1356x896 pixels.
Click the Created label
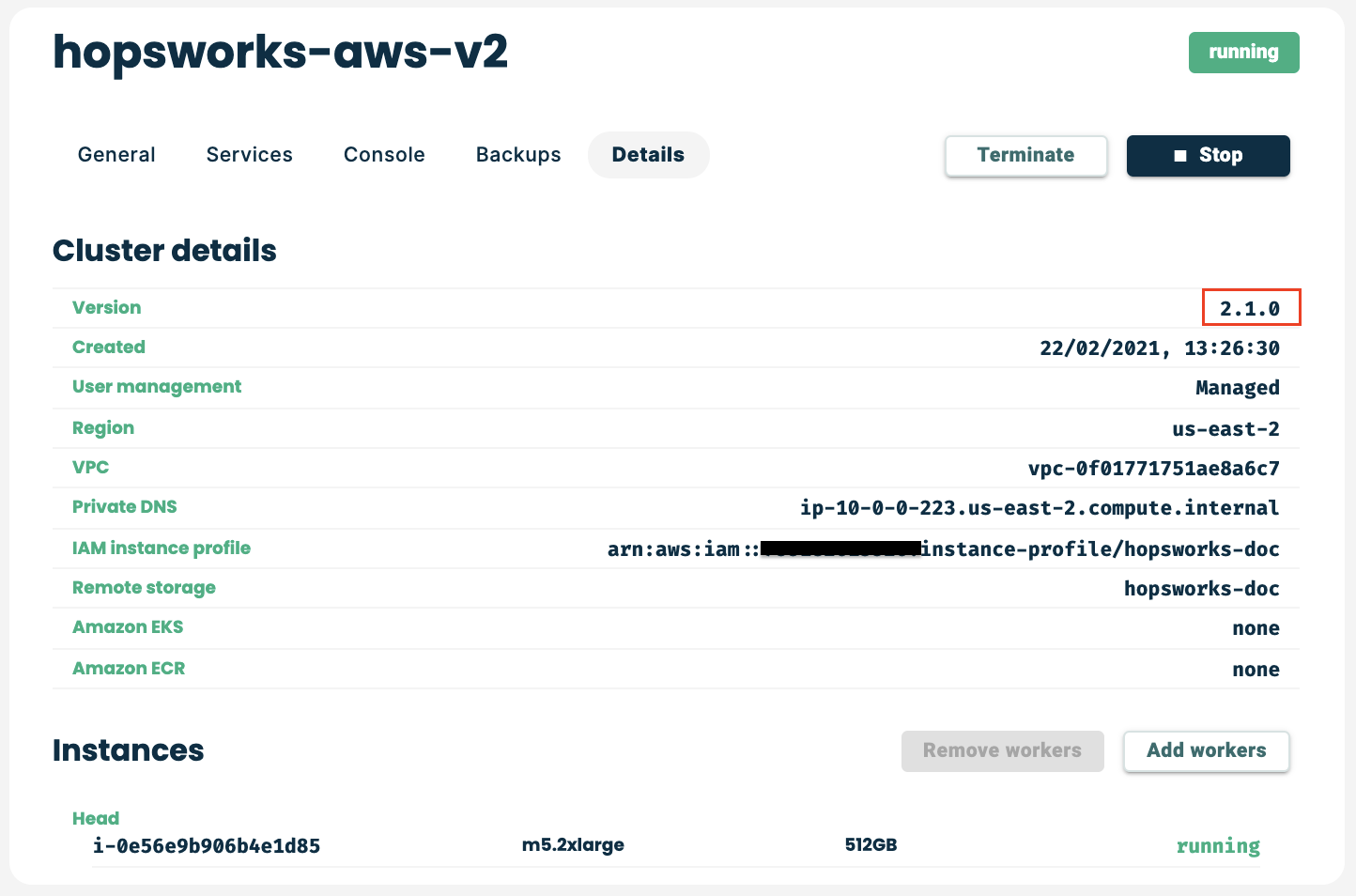click(x=109, y=348)
